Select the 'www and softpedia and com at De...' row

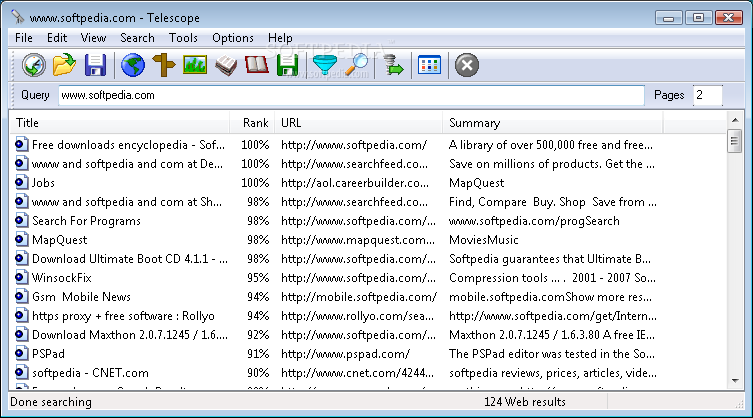coord(127,164)
